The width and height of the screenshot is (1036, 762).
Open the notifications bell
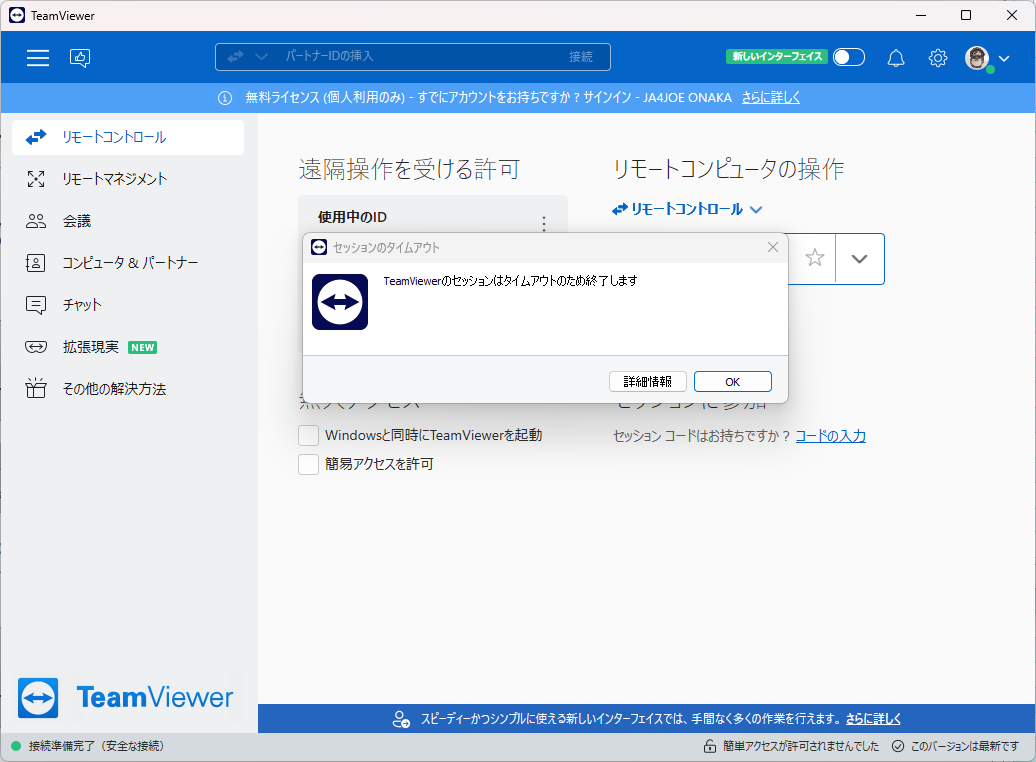click(895, 57)
